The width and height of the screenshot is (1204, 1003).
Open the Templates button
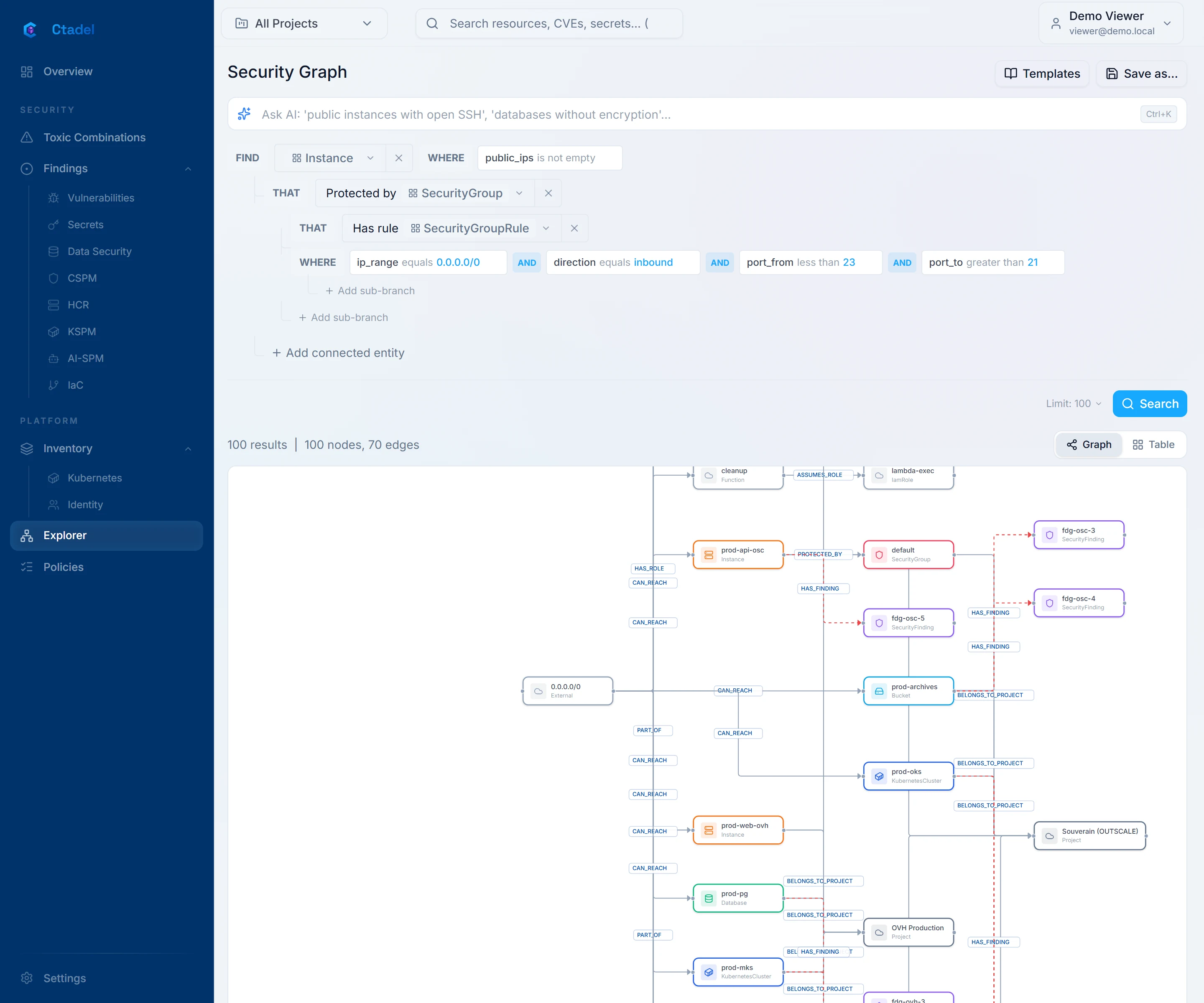pos(1042,74)
